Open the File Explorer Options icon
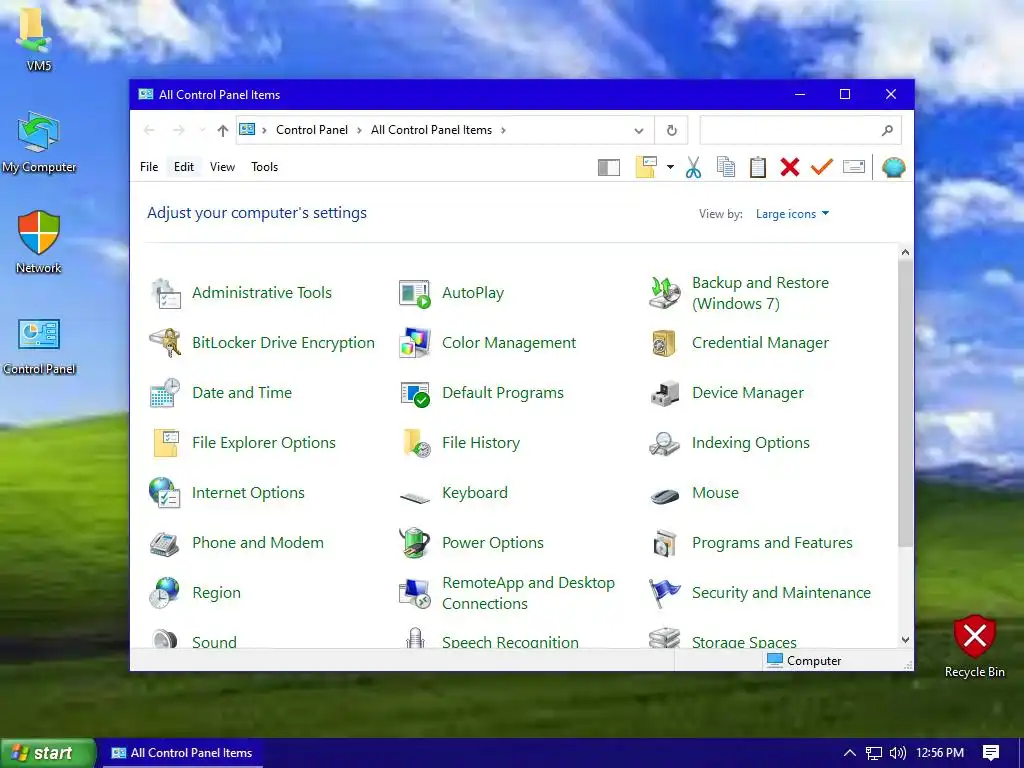 pyautogui.click(x=165, y=443)
